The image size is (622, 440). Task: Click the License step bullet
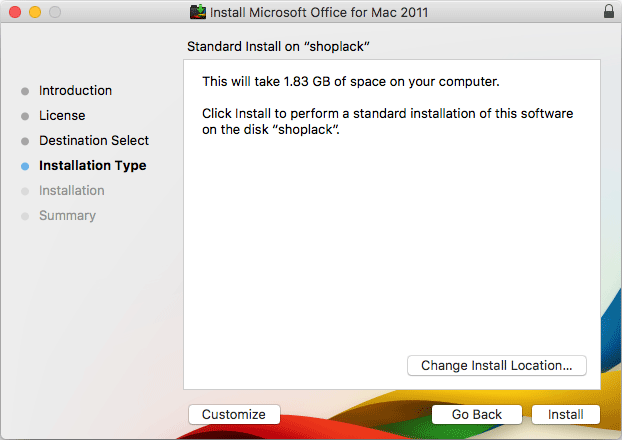pos(25,116)
